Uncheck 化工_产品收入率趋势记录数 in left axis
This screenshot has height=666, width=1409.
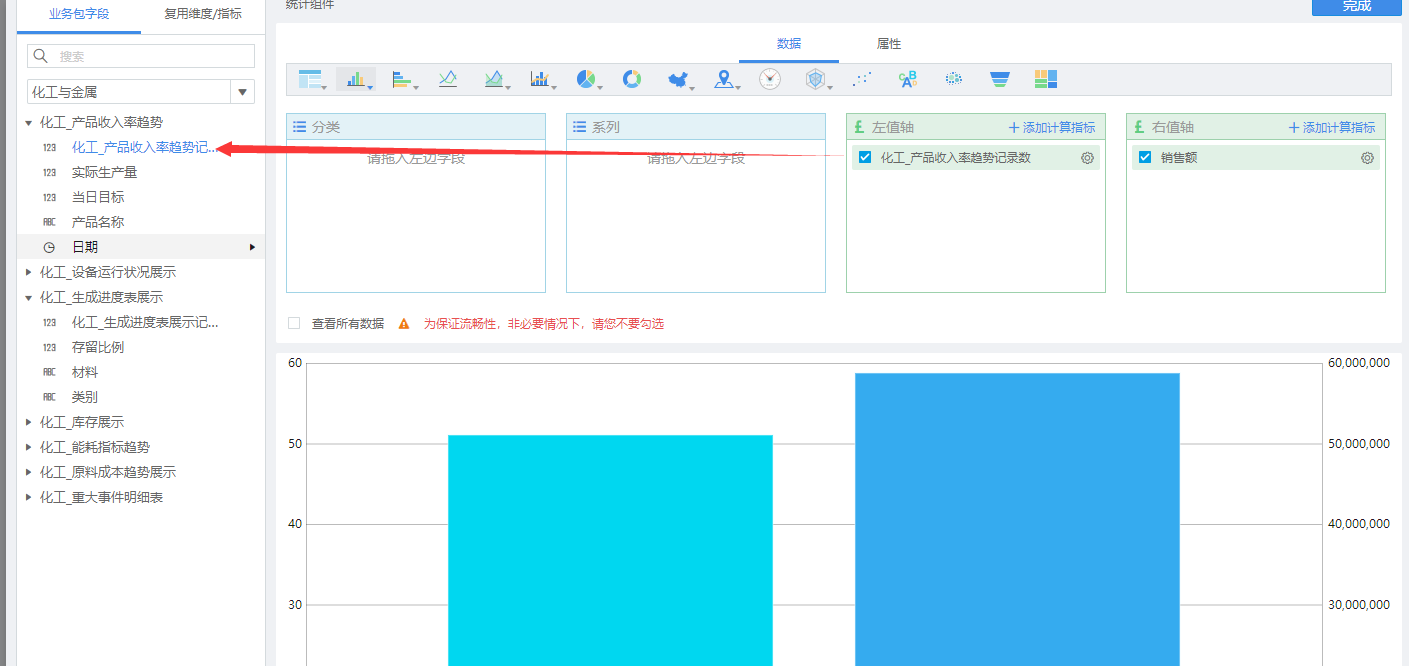[x=865, y=157]
